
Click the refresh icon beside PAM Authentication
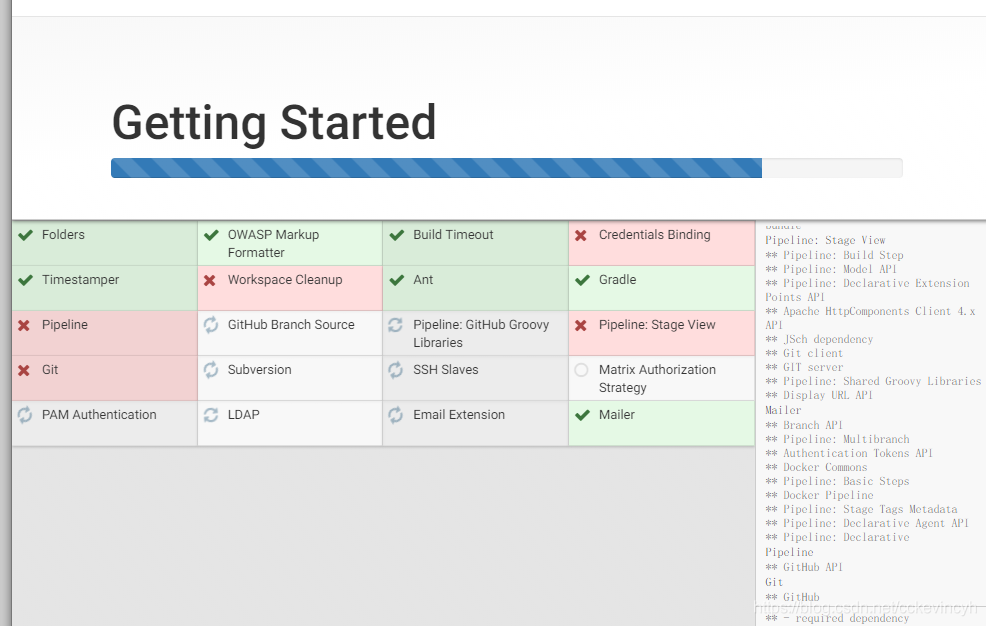pos(25,415)
